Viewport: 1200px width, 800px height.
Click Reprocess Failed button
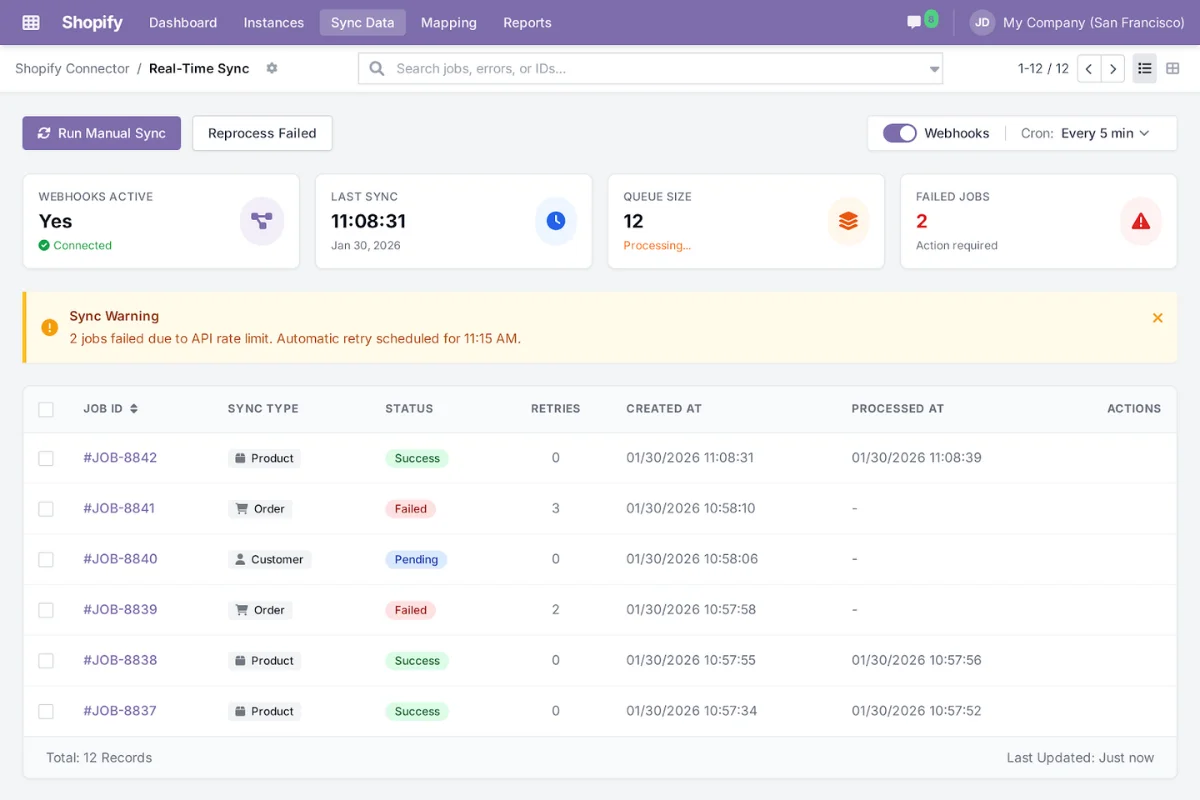[262, 133]
